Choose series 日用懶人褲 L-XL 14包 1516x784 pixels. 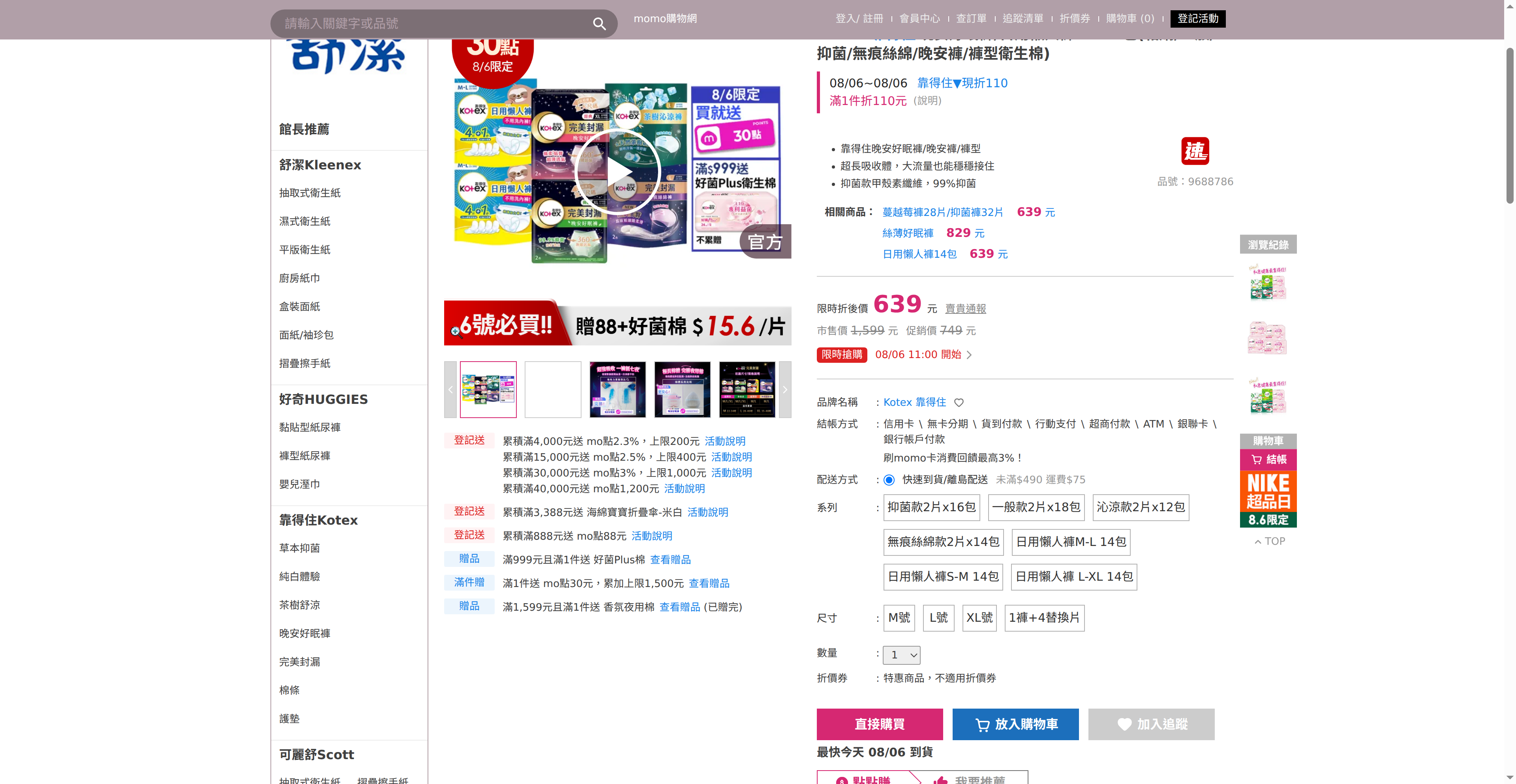coord(1074,577)
